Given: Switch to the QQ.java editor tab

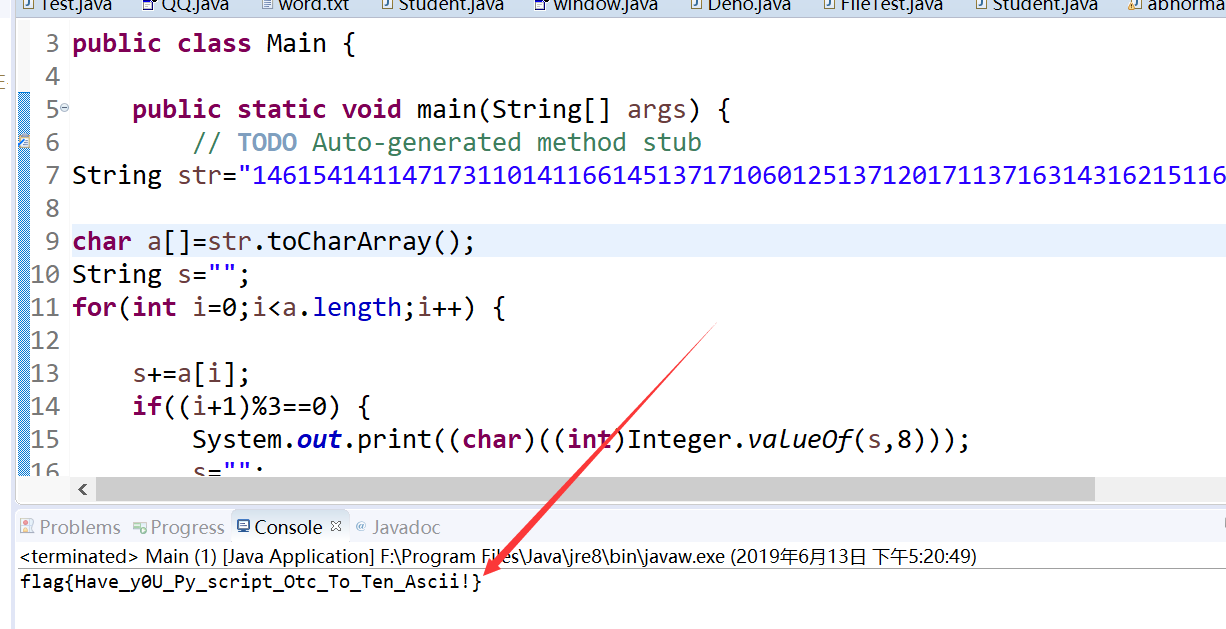Looking at the screenshot, I should click(x=184, y=5).
